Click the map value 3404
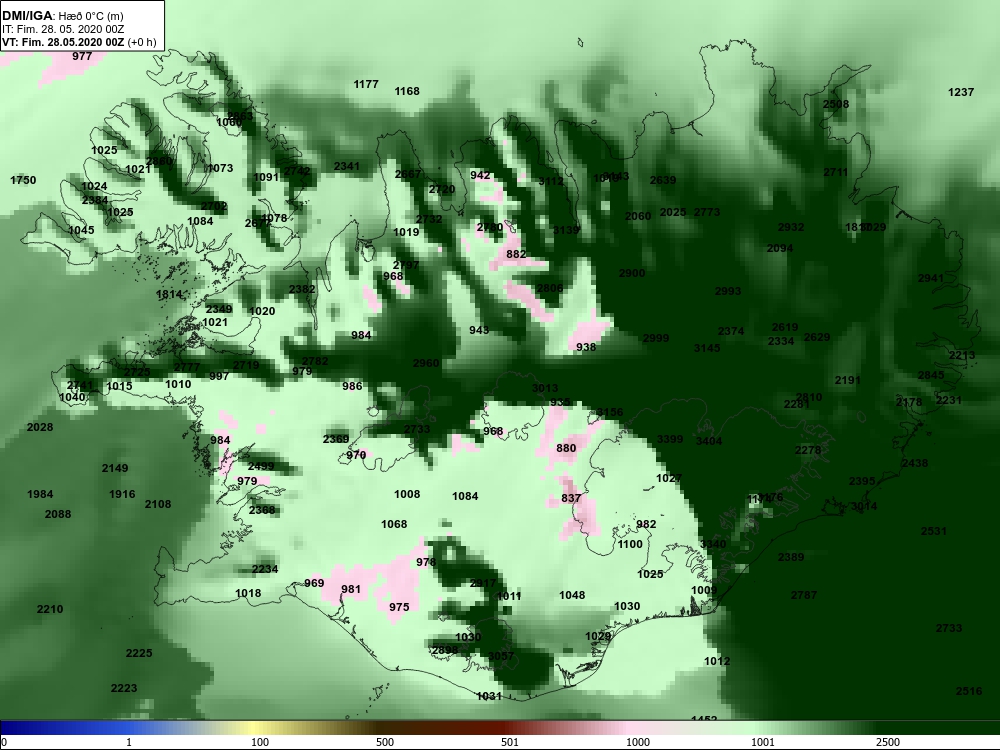This screenshot has width=1000, height=750. click(709, 441)
